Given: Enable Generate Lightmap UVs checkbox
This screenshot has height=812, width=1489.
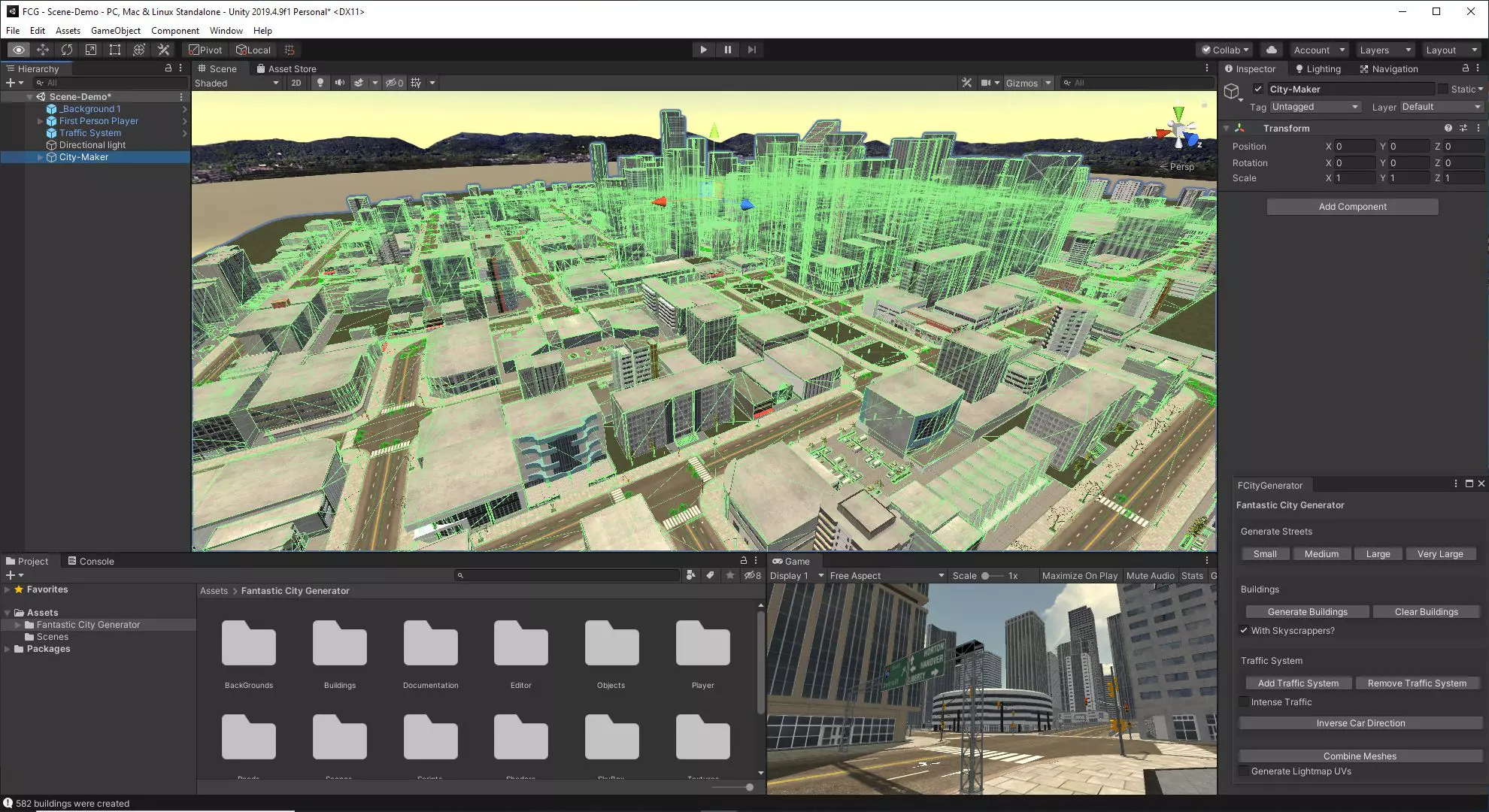Looking at the screenshot, I should [x=1244, y=771].
